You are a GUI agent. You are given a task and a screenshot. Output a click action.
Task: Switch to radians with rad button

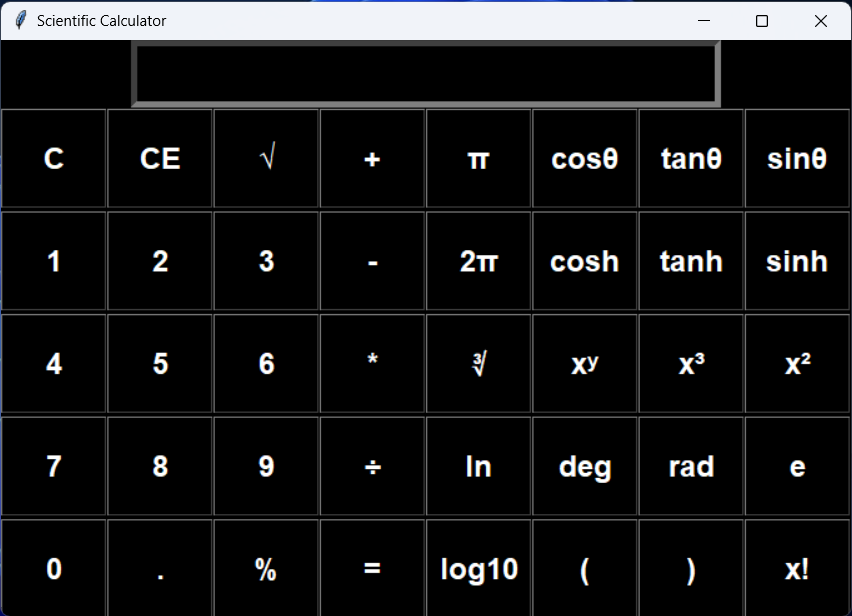(x=690, y=466)
